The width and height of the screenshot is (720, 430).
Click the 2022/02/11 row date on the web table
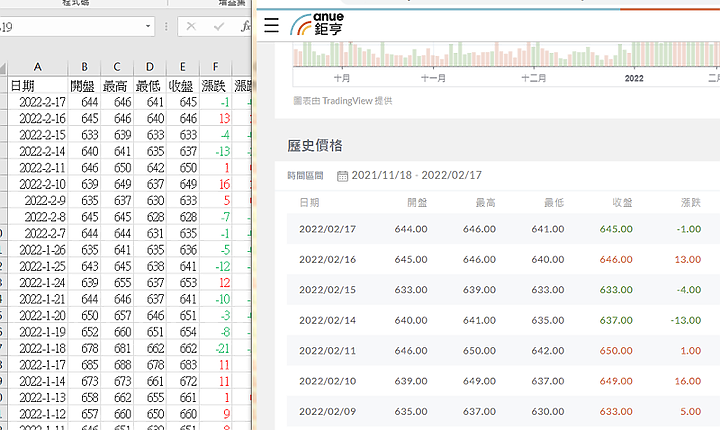pos(327,351)
